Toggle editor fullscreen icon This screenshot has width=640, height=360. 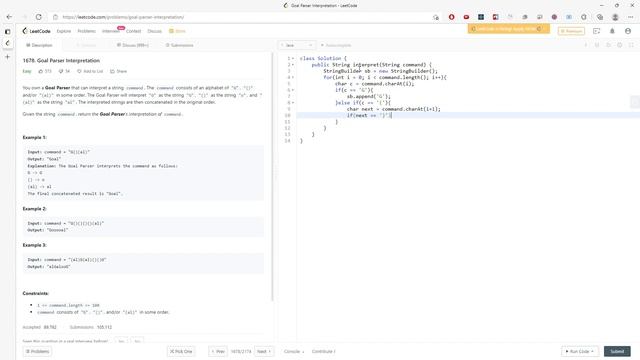click(631, 45)
